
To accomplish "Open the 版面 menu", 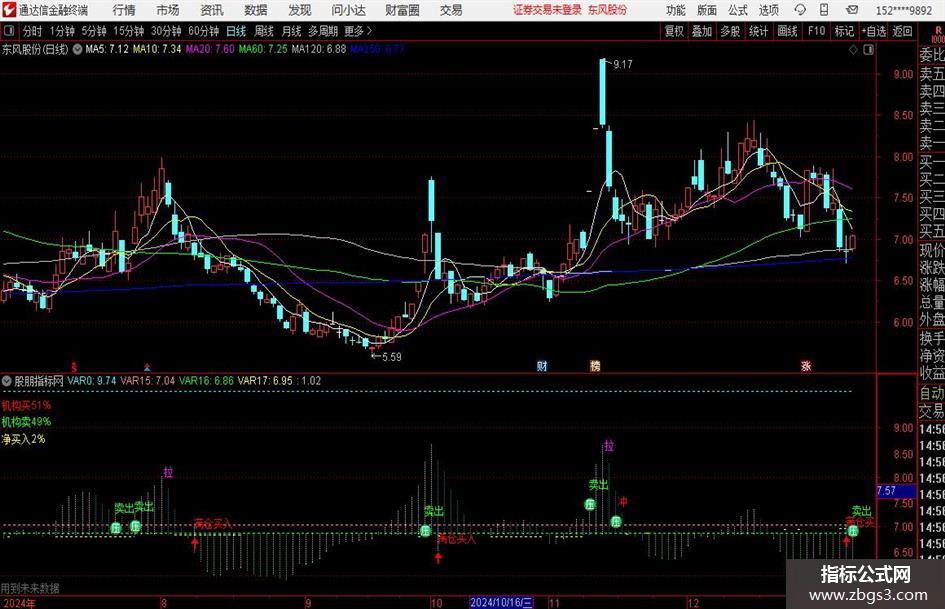I will (x=707, y=10).
